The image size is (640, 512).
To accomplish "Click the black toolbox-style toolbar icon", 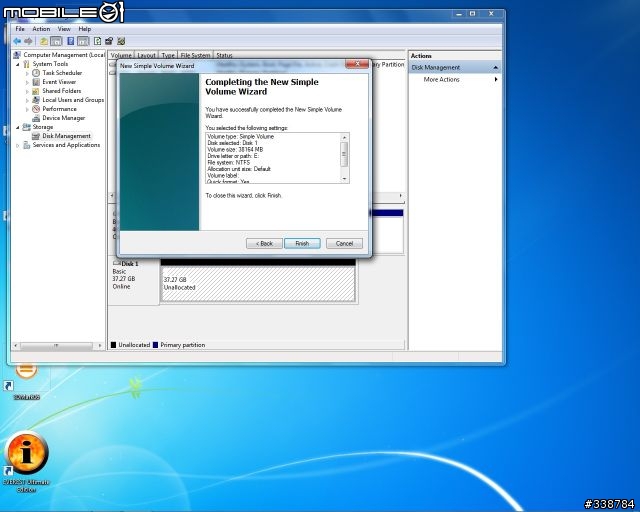I will point(109,41).
